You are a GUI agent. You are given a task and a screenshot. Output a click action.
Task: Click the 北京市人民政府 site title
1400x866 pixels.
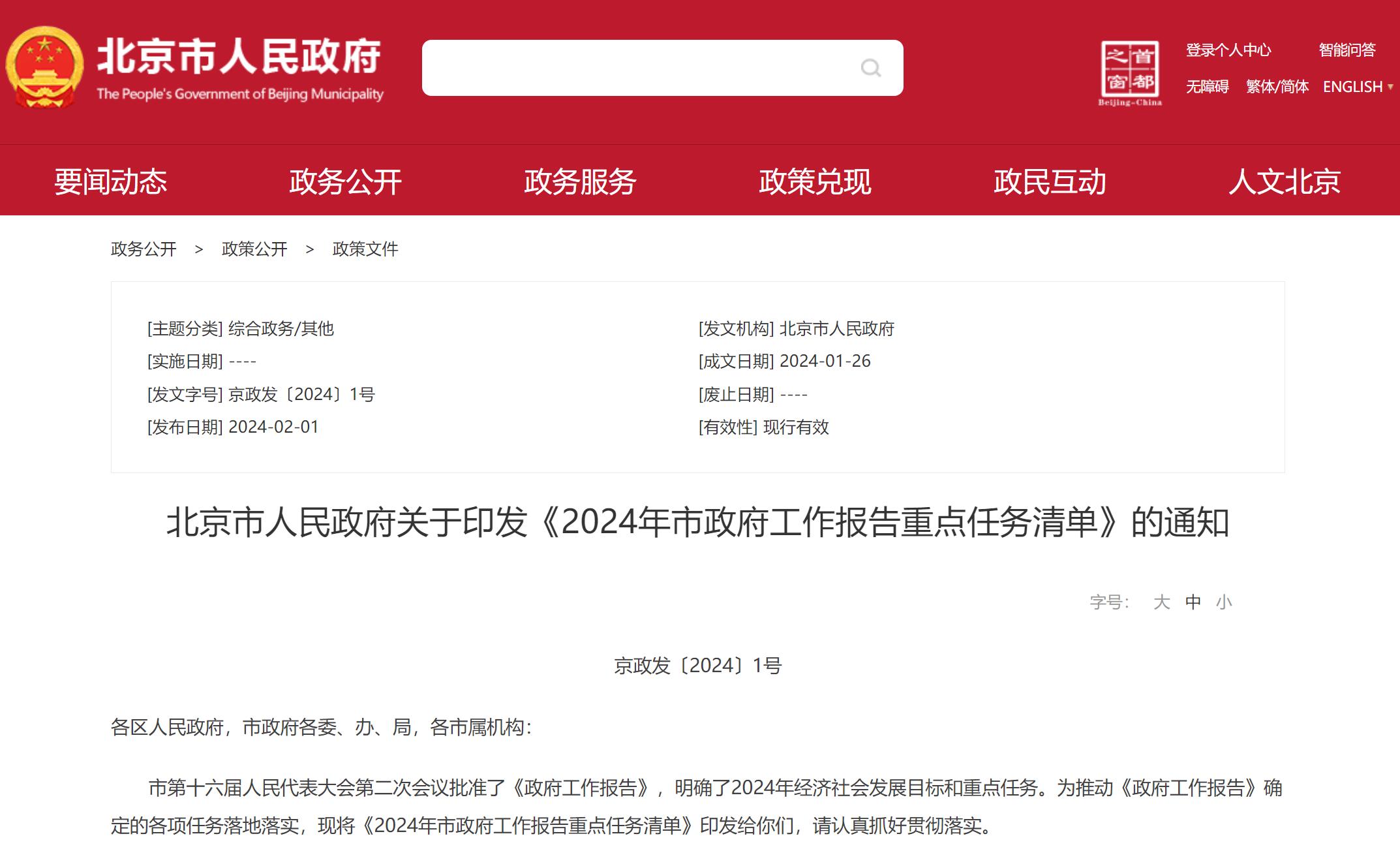pyautogui.click(x=239, y=56)
